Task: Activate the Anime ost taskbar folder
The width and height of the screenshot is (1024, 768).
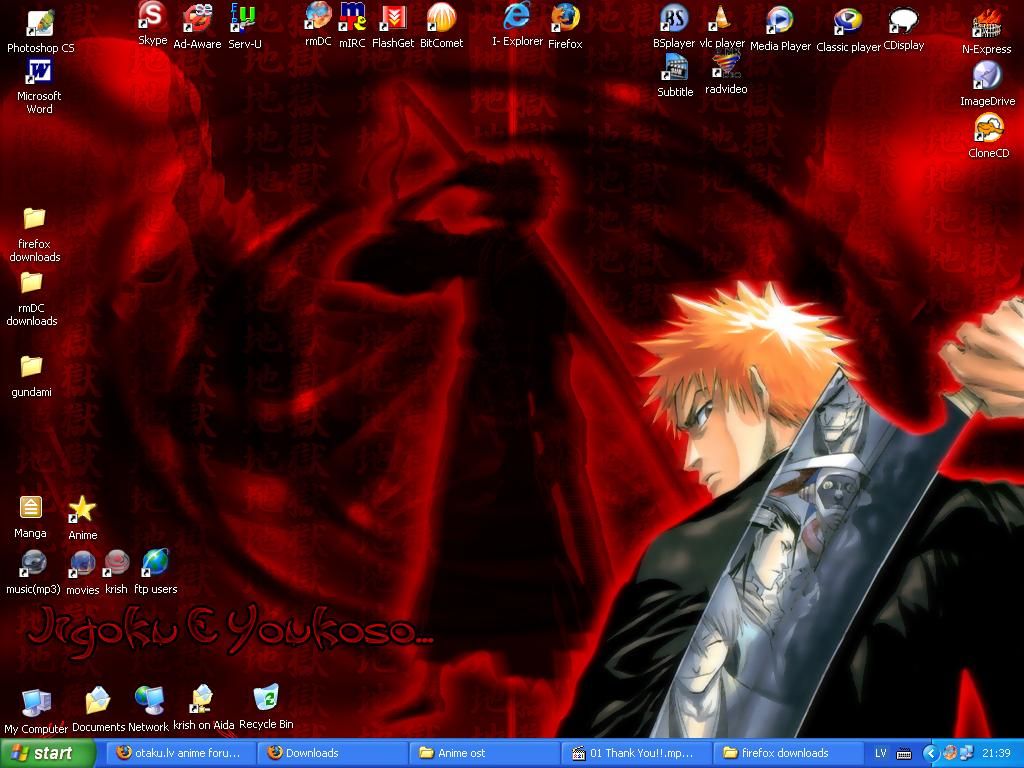Action: 483,753
